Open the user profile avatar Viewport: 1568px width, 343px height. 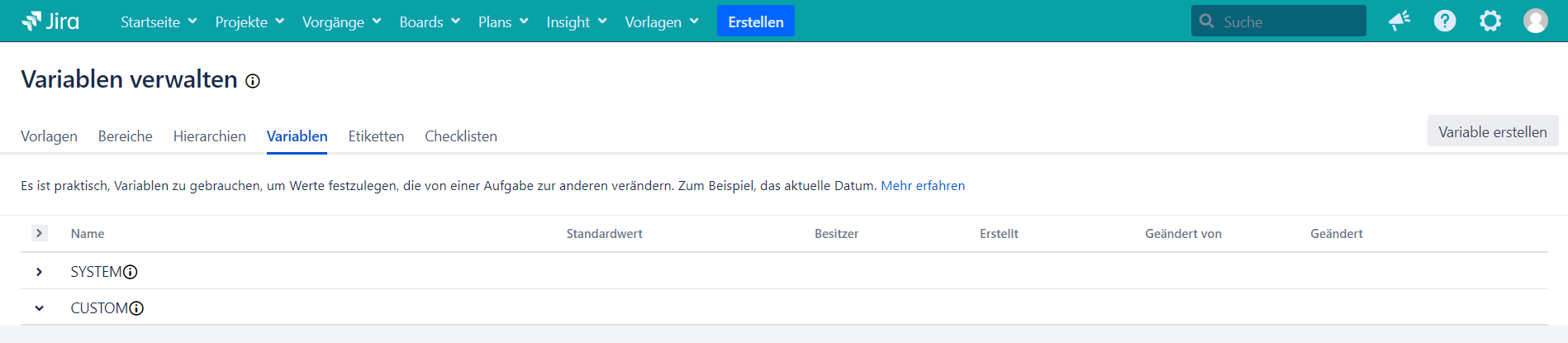(x=1535, y=21)
